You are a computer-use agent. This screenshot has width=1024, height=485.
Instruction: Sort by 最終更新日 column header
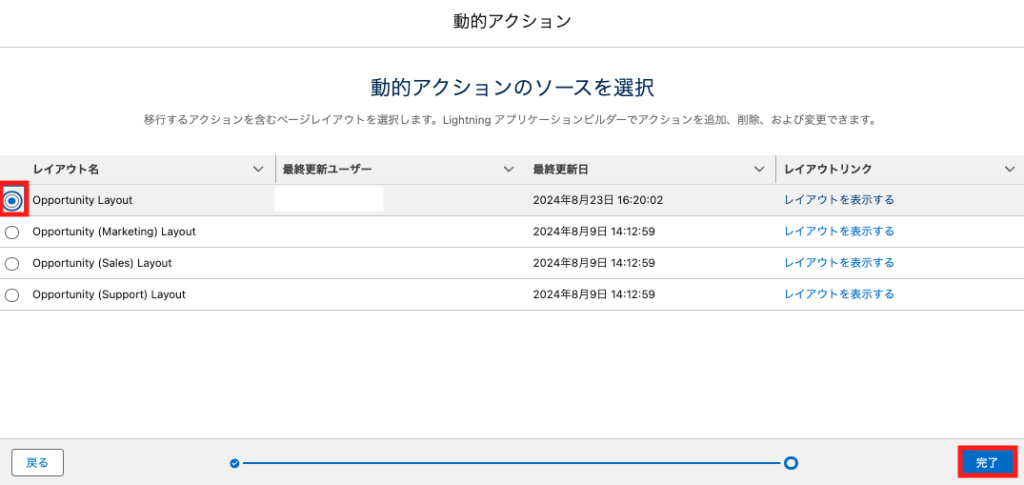point(560,170)
